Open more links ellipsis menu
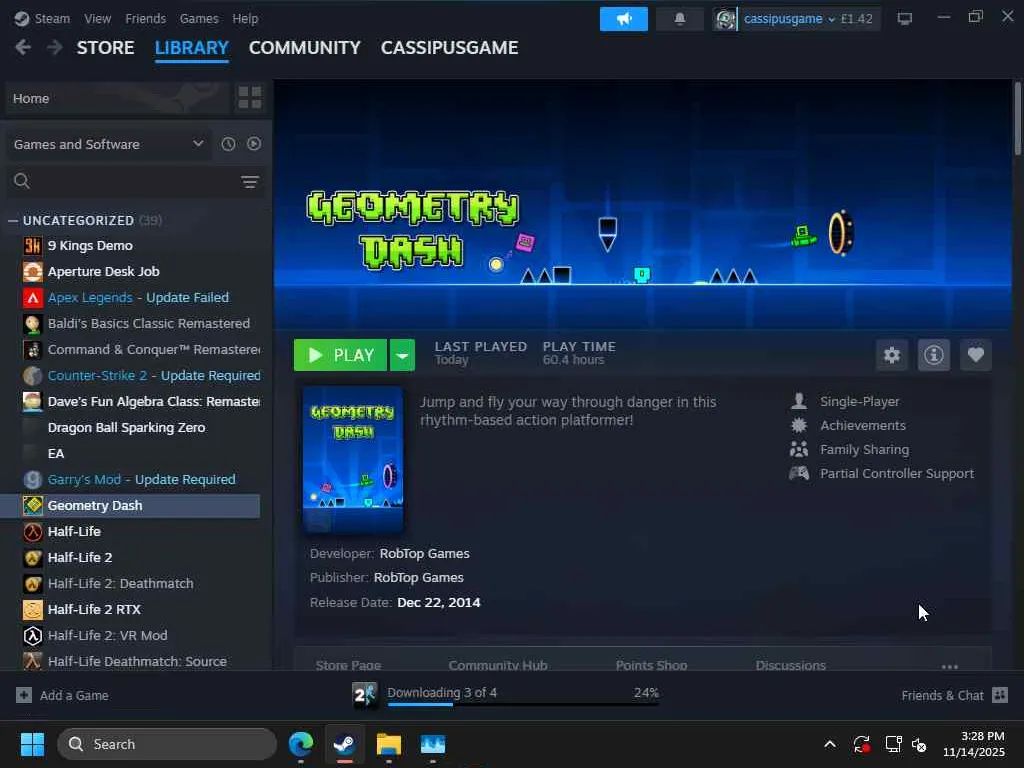The height and width of the screenshot is (768, 1024). (950, 667)
